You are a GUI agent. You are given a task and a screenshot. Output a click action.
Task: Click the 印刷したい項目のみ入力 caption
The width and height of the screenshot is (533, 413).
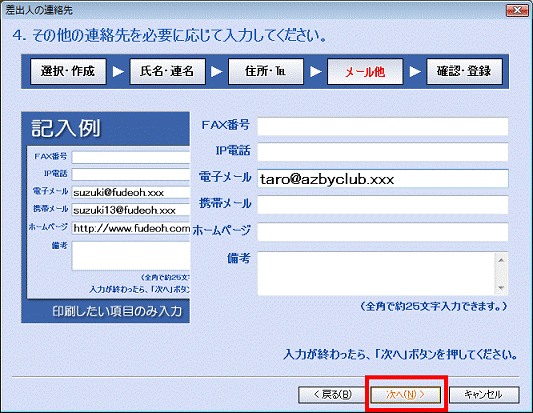[x=117, y=311]
